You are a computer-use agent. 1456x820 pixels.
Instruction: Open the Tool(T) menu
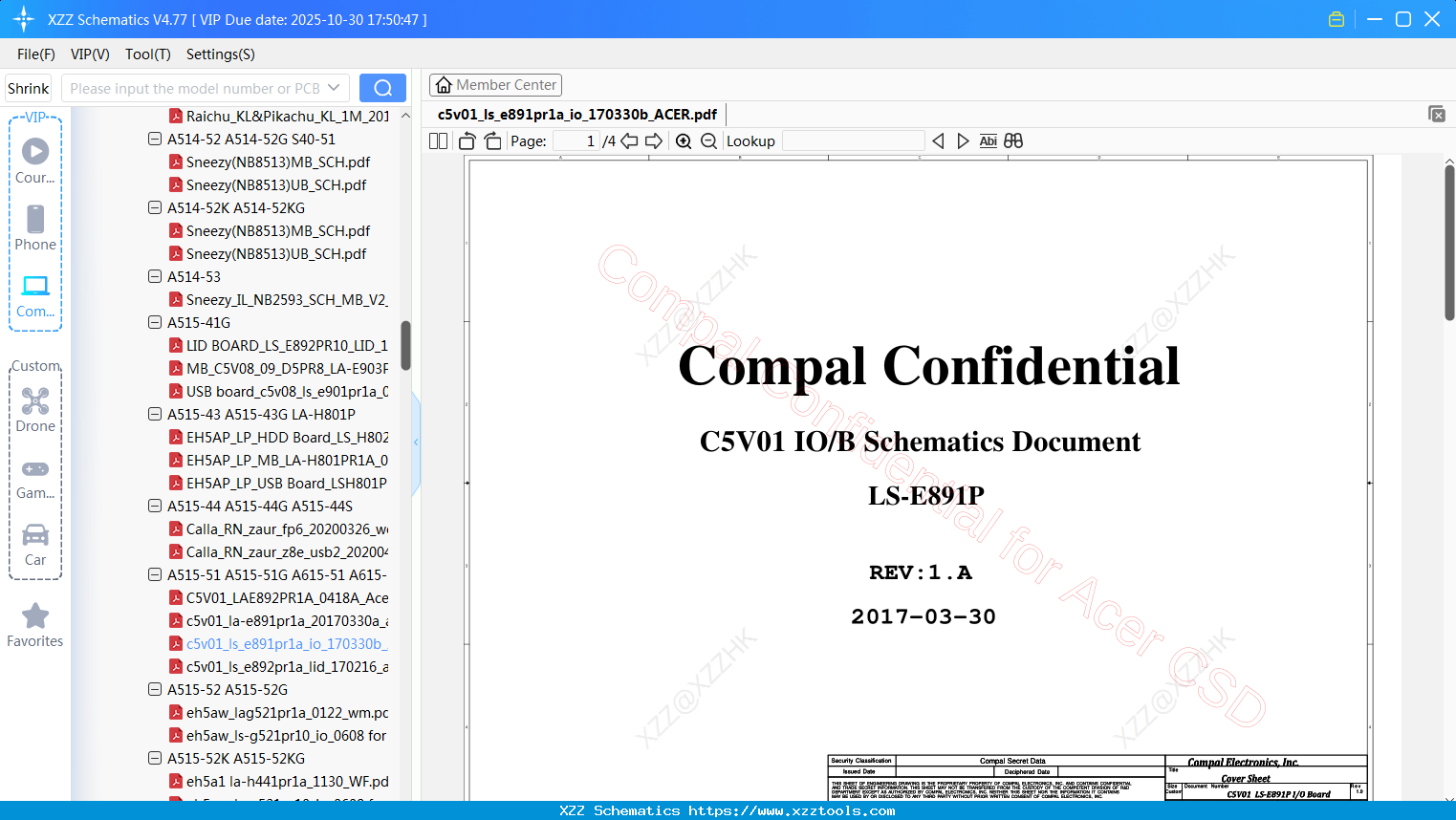click(x=148, y=54)
